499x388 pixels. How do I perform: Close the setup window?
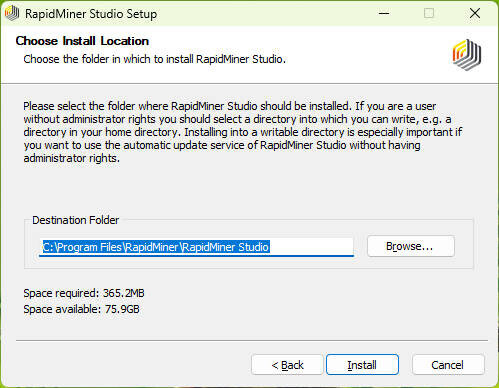(475, 13)
